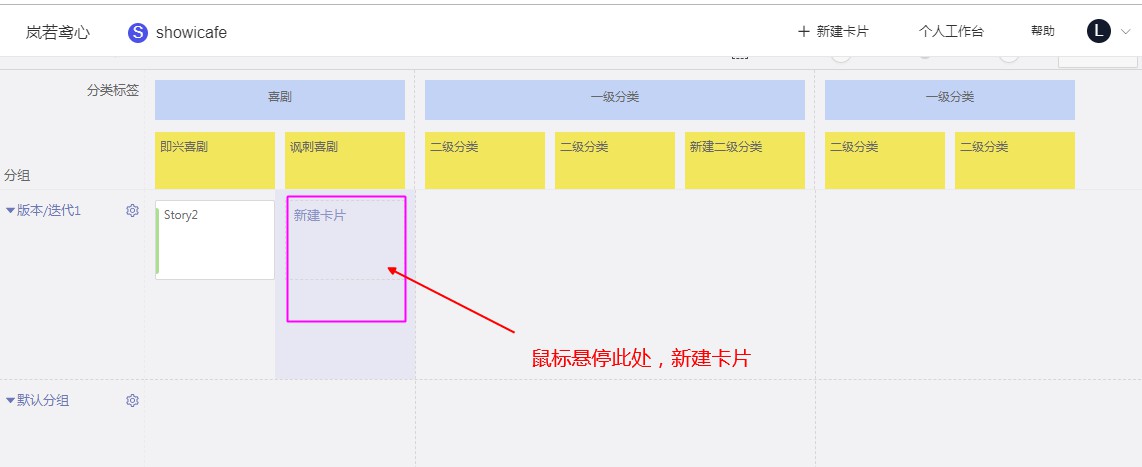Viewport: 1142px width, 467px height.
Task: Open the Story2 card
Action: click(x=215, y=240)
